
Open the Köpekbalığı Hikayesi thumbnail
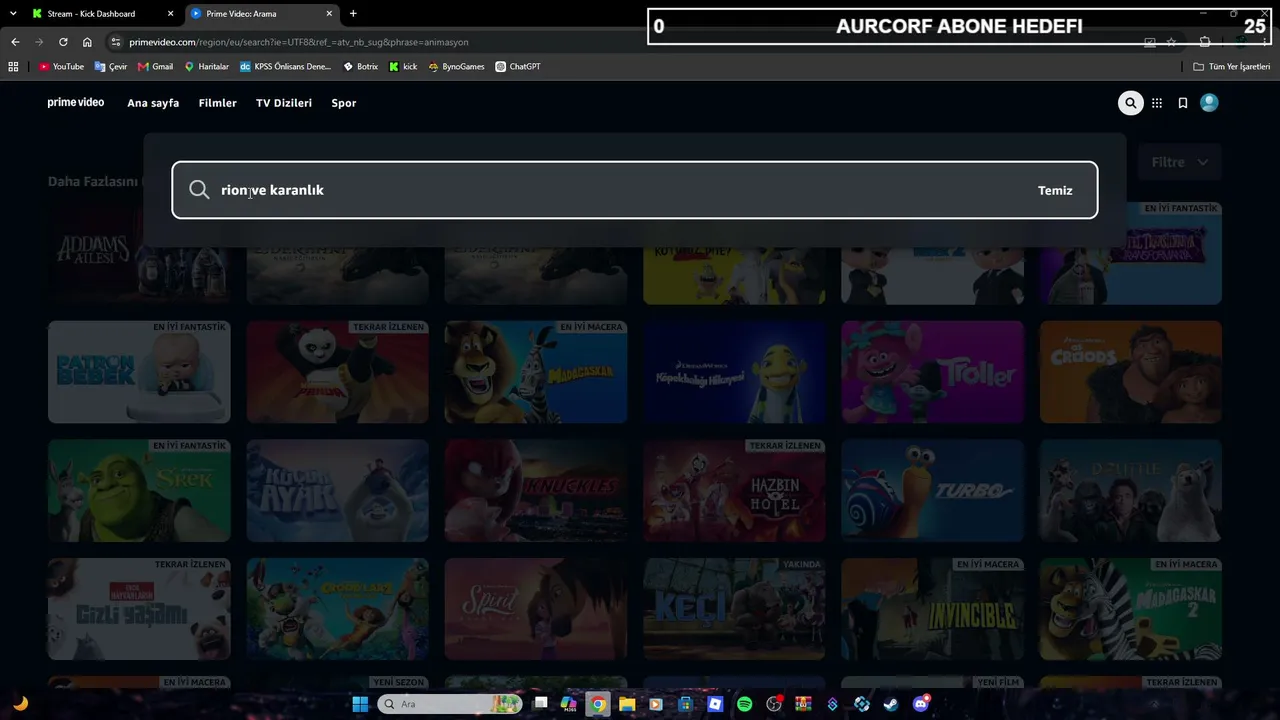[x=734, y=372]
